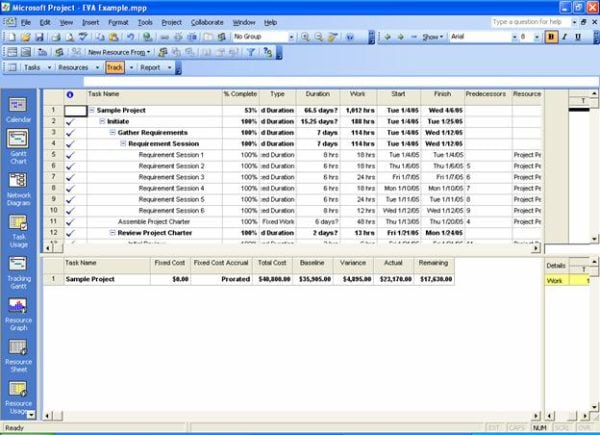Click the Print icon
The image size is (600, 435).
coord(56,37)
